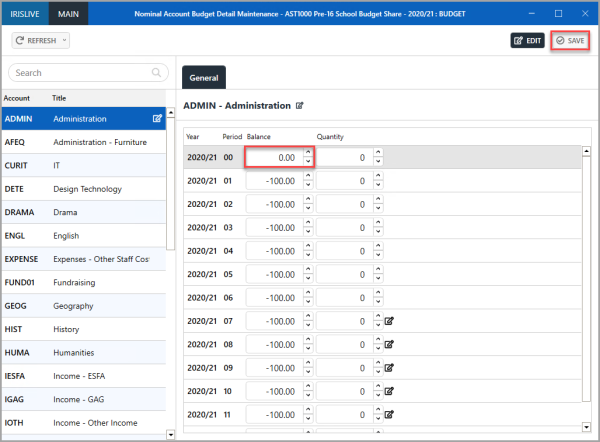Select the General tab
This screenshot has width=600, height=442.
pyautogui.click(x=204, y=77)
